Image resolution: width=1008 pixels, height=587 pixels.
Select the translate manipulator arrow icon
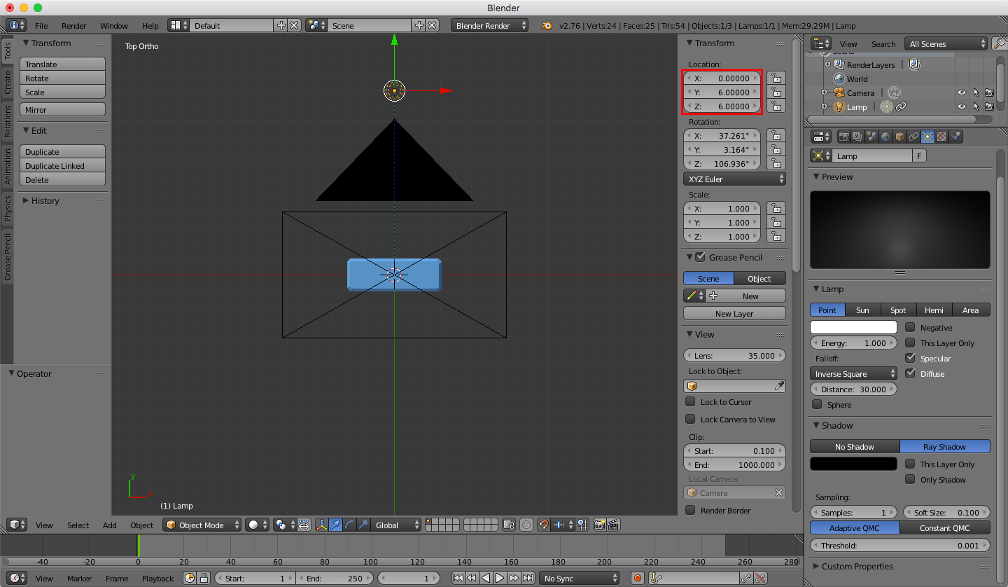tap(336, 525)
